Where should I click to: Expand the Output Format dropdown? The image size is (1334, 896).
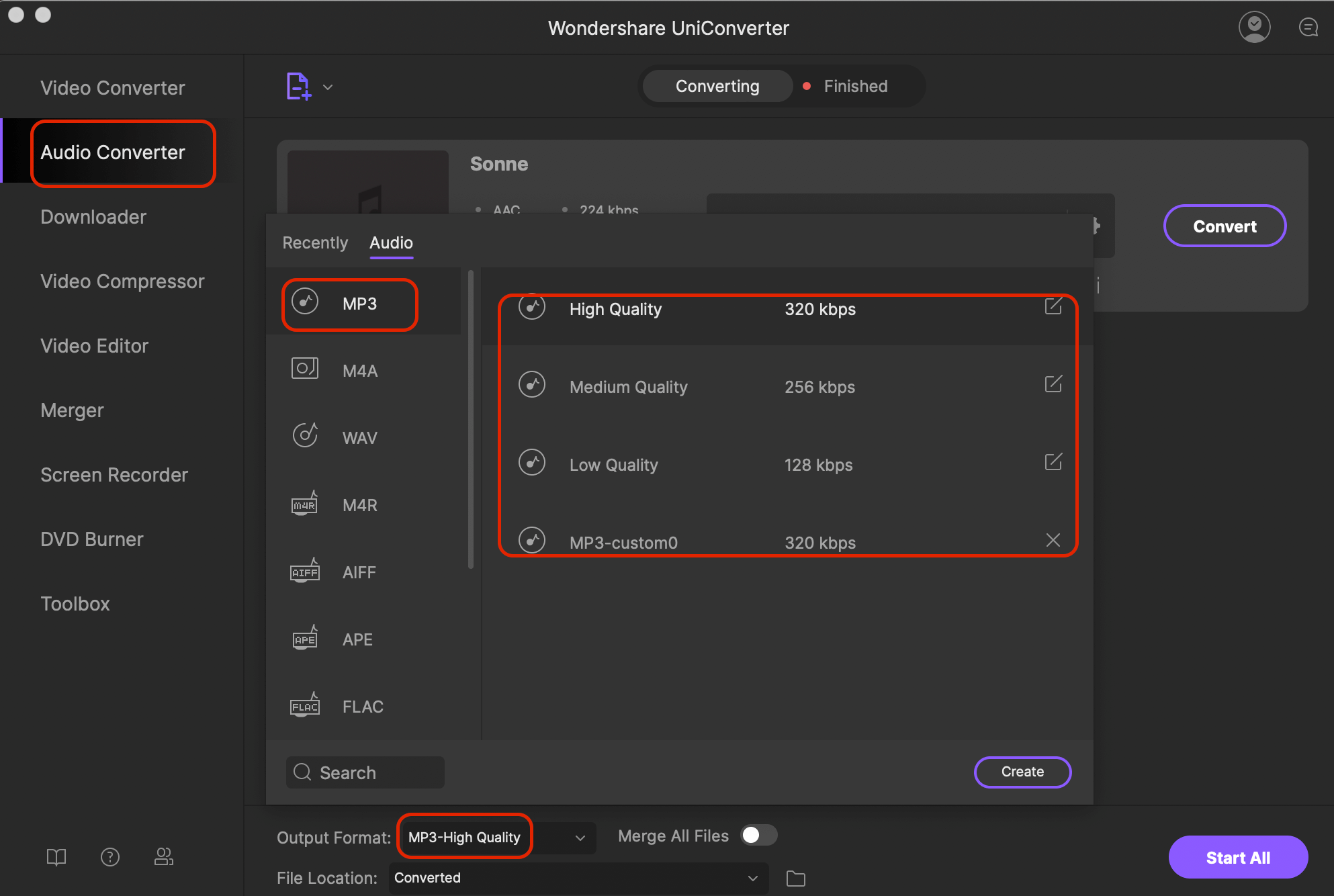click(580, 837)
